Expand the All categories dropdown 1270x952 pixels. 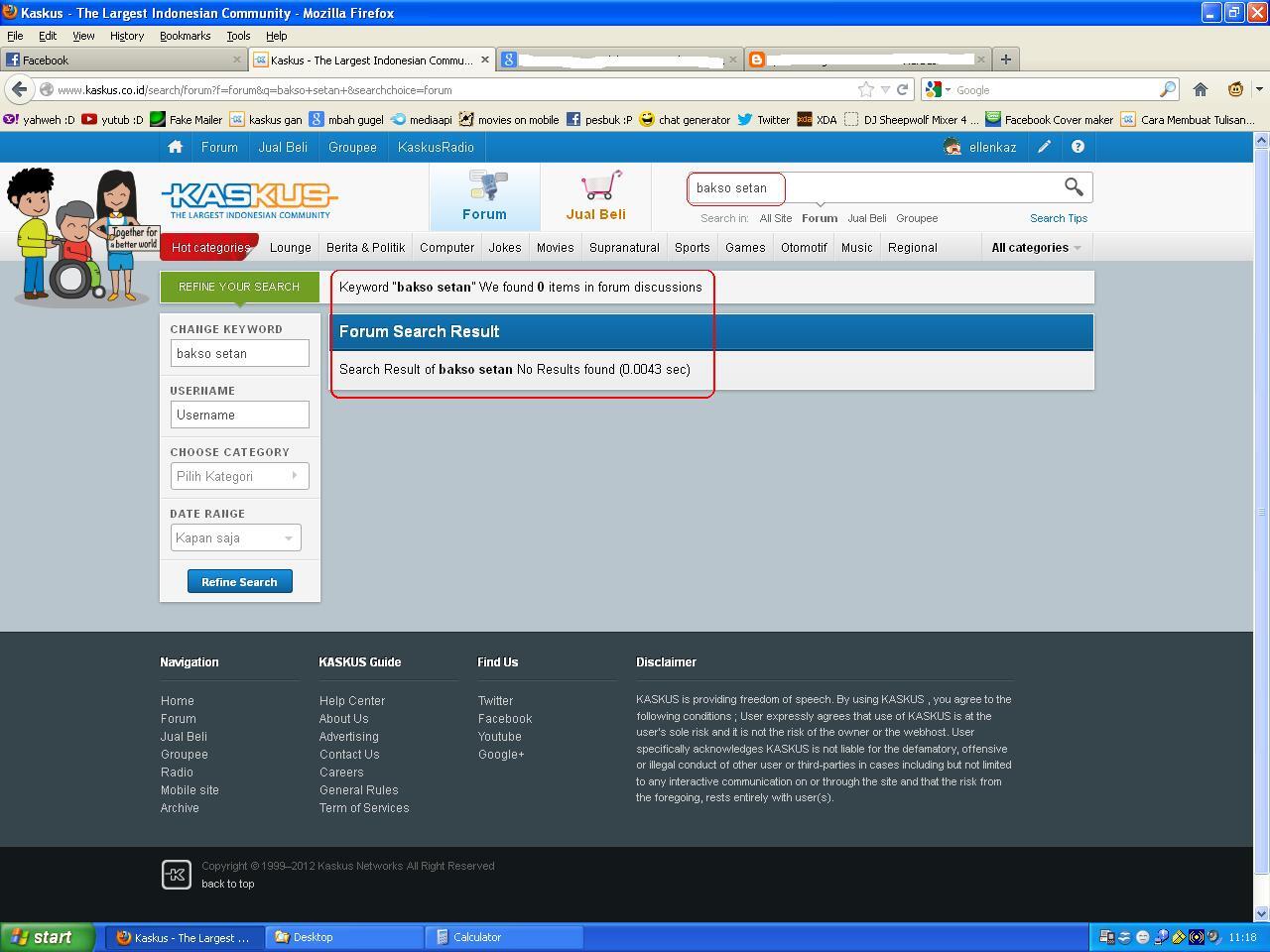point(1036,248)
